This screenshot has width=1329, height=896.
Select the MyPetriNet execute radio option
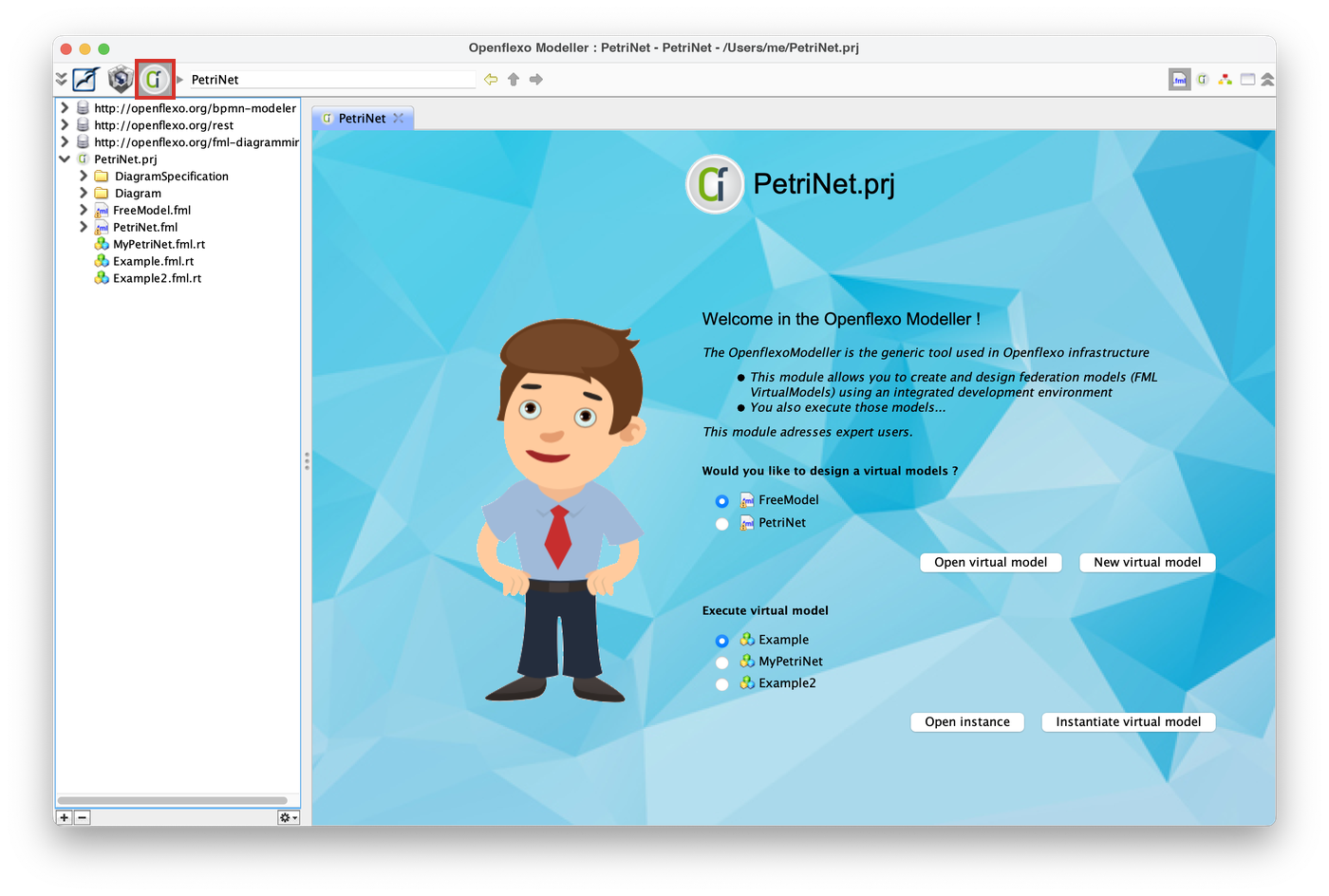coord(722,663)
